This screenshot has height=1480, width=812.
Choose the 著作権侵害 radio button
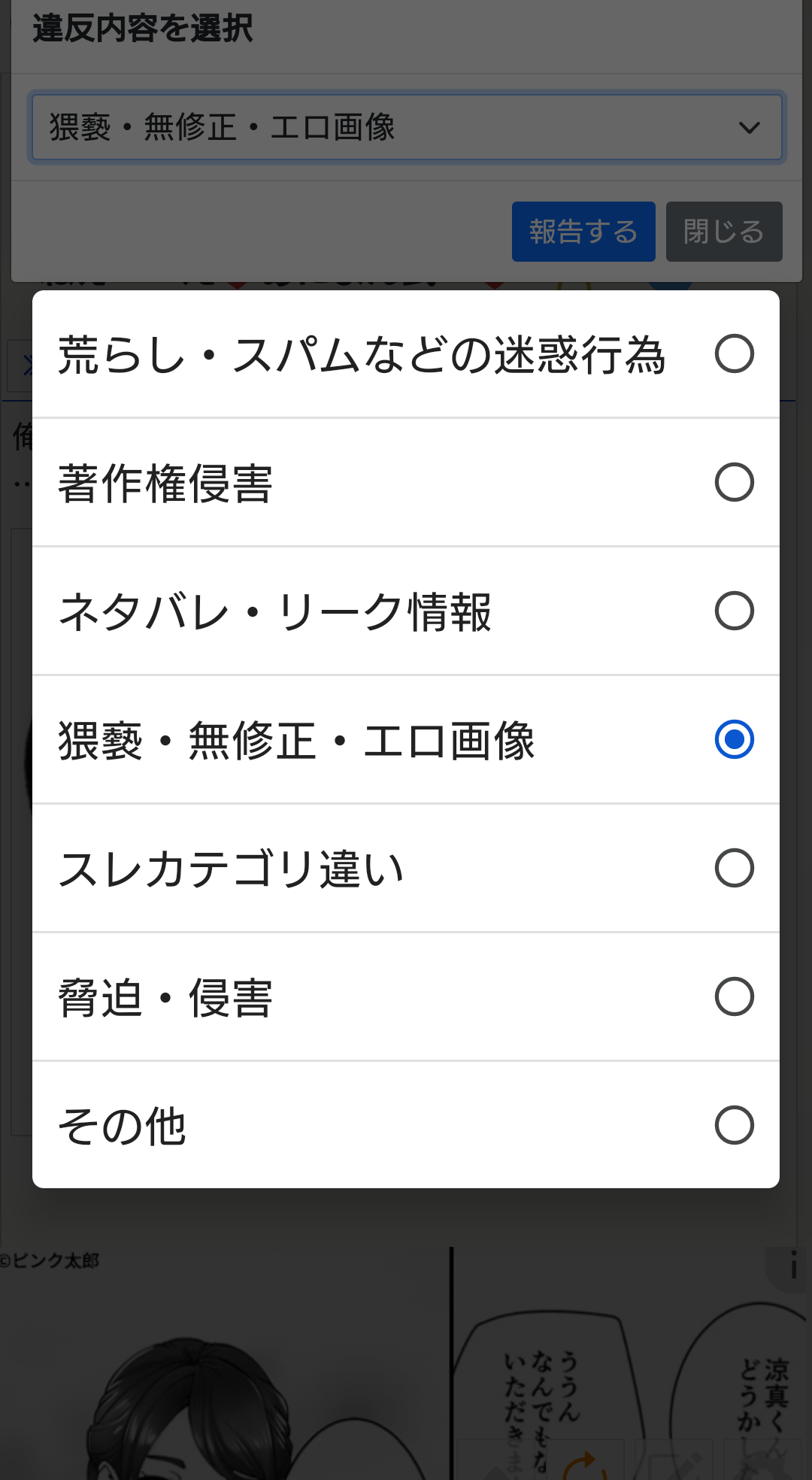(x=734, y=483)
